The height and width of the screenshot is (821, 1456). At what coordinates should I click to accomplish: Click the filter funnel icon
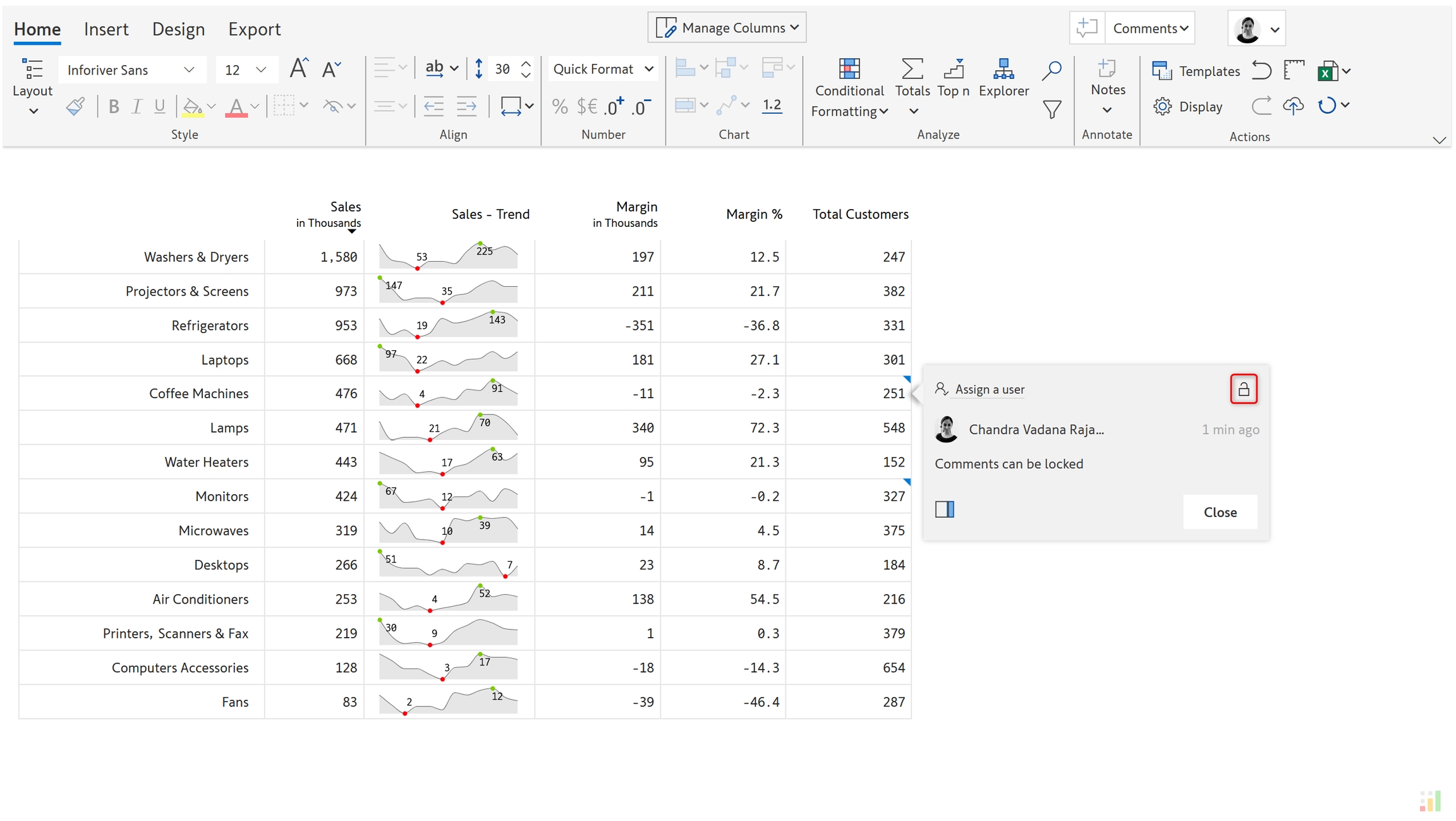click(1052, 110)
